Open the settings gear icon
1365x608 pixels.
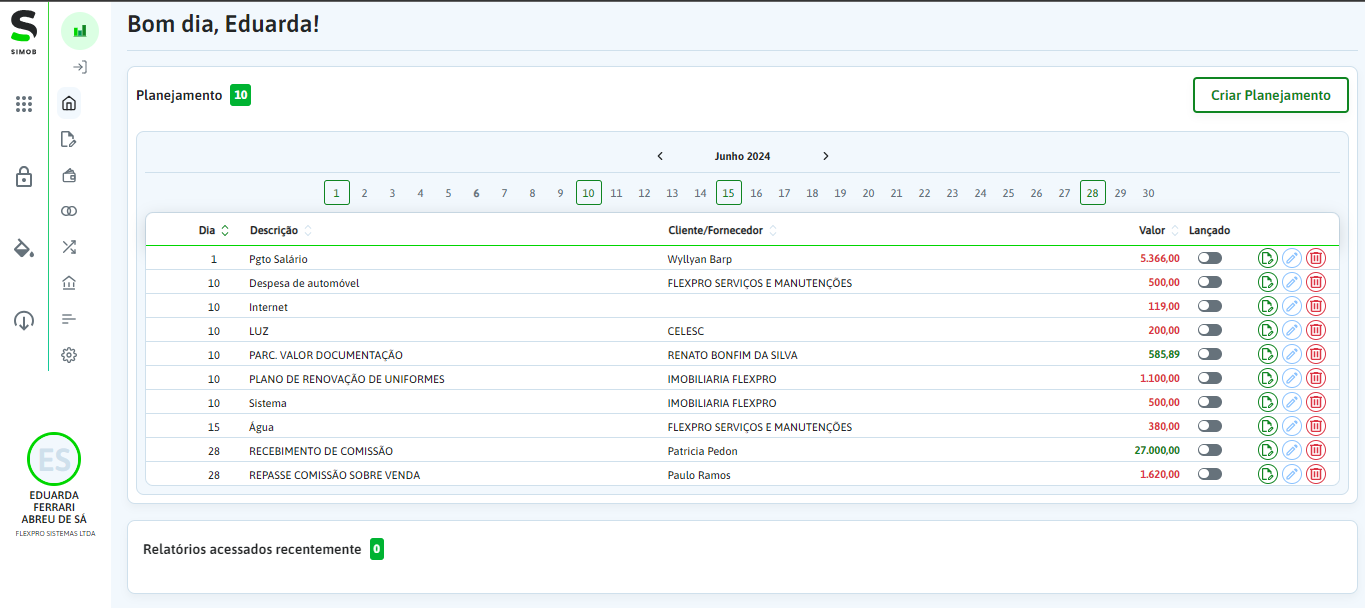click(x=69, y=355)
